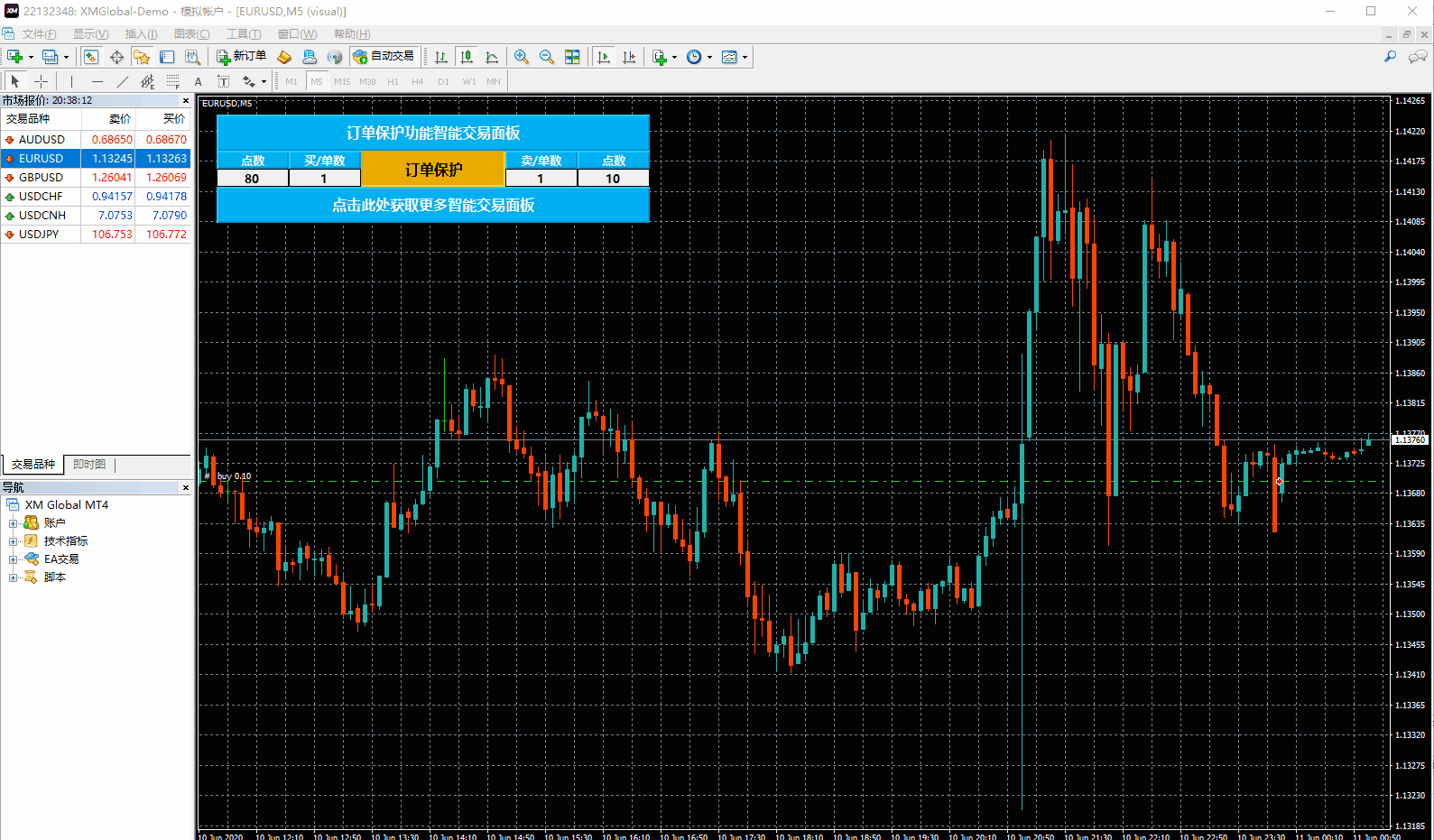This screenshot has width=1434, height=840.
Task: Switch chart to line chart mode
Action: tap(492, 57)
